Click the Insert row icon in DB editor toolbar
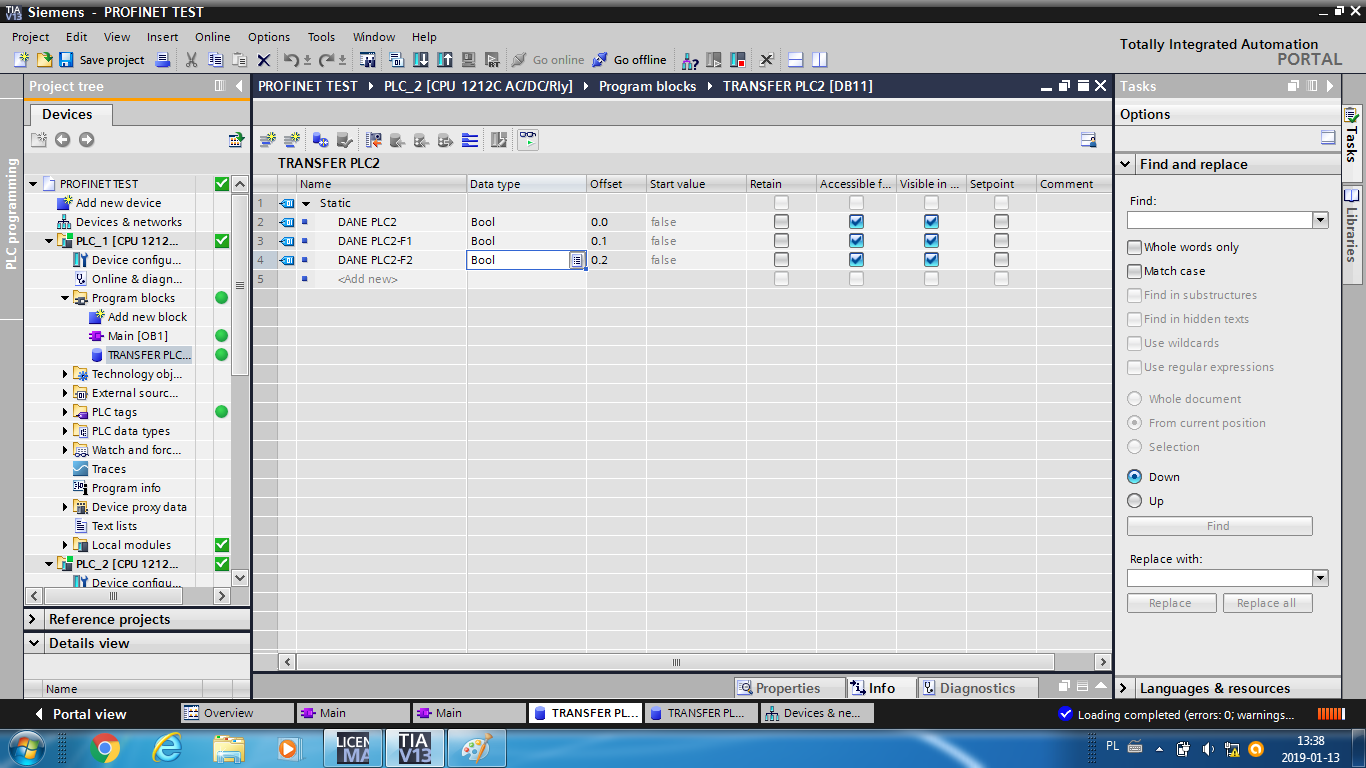Image resolution: width=1366 pixels, height=768 pixels. point(268,140)
